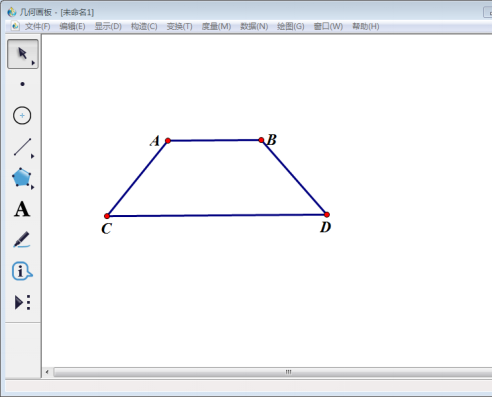
Task: Expand the Polygon tool flyout triangle
Action: [32, 187]
